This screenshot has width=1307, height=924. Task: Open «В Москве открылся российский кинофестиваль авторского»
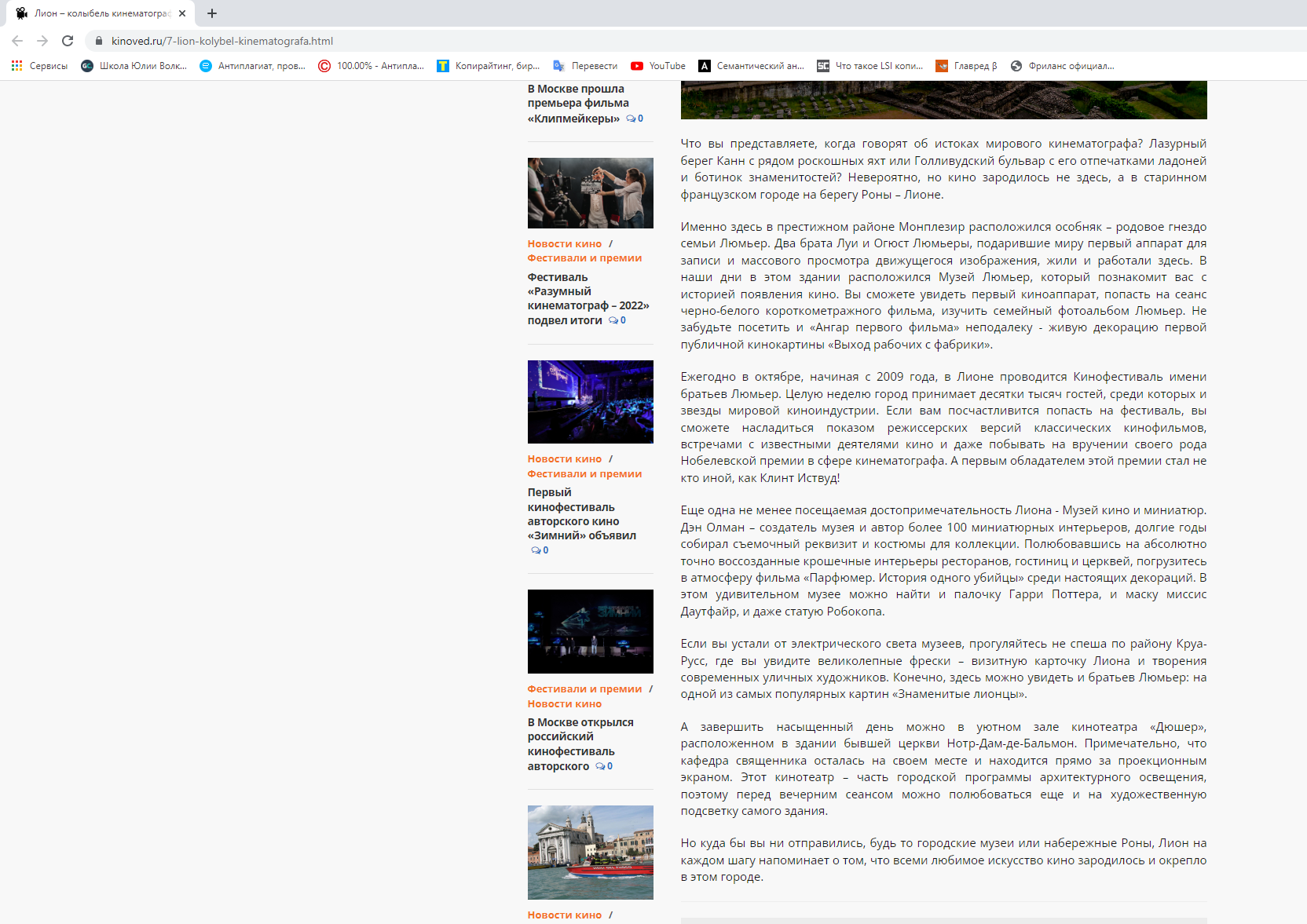(581, 743)
